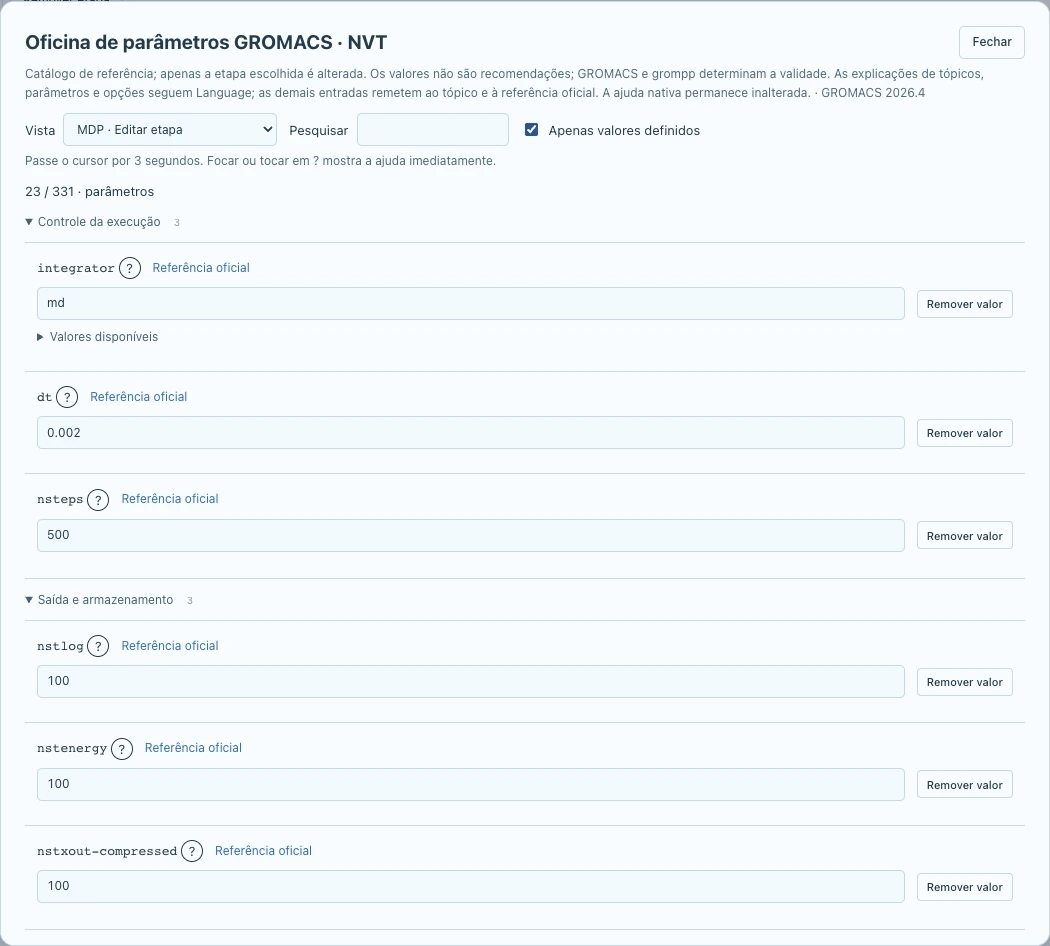Screen dimensions: 1050x946
Task: Remove the dt value
Action: point(964,433)
